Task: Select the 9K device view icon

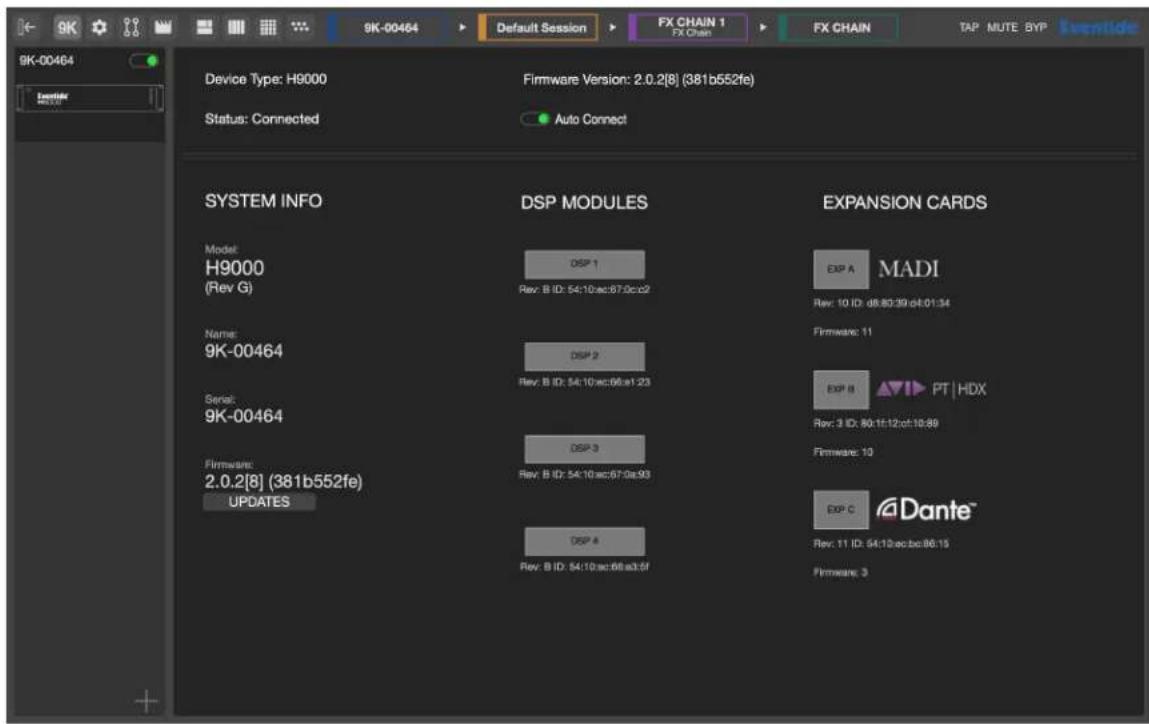Action: tap(67, 28)
